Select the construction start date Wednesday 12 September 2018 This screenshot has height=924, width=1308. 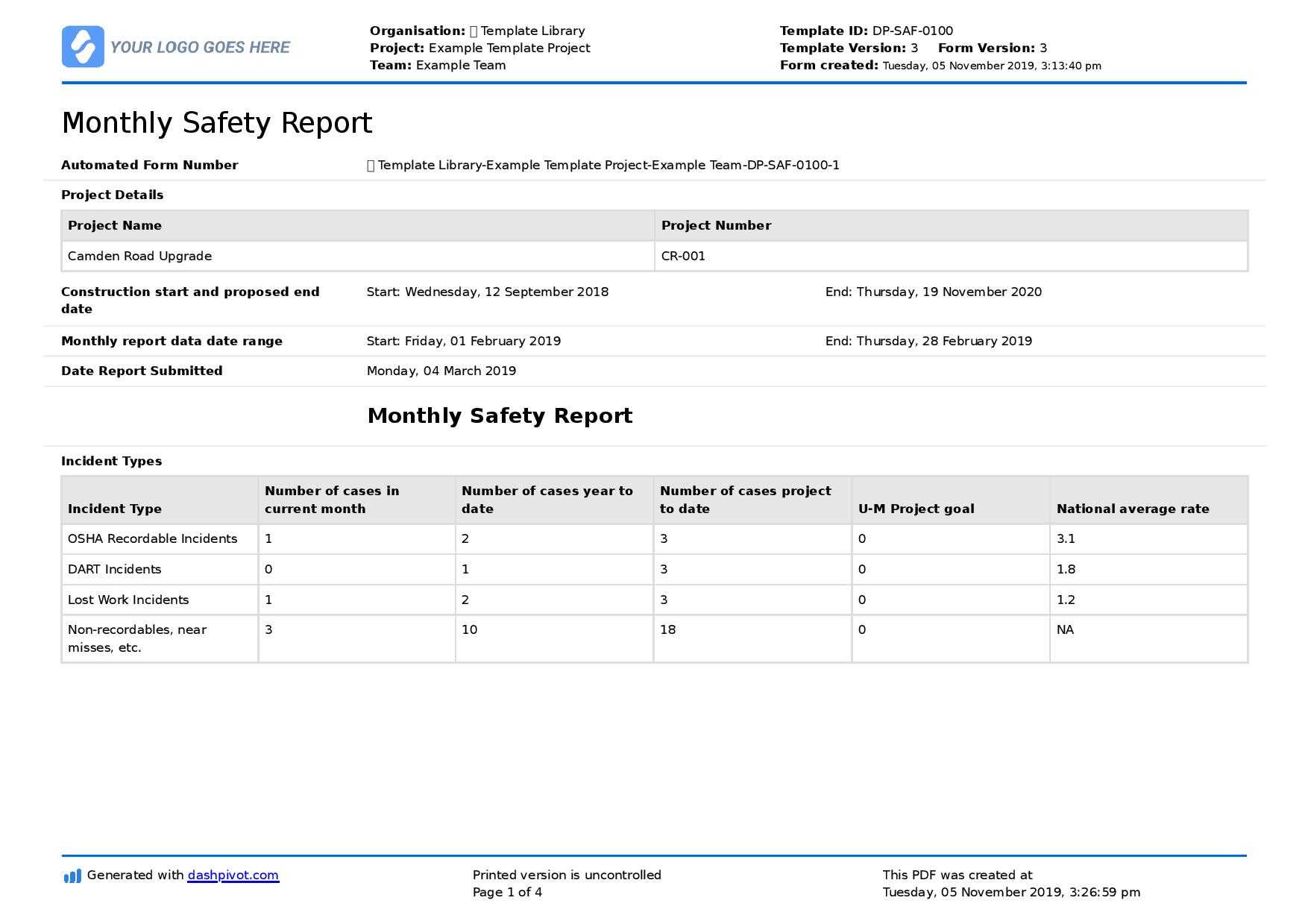(x=488, y=292)
